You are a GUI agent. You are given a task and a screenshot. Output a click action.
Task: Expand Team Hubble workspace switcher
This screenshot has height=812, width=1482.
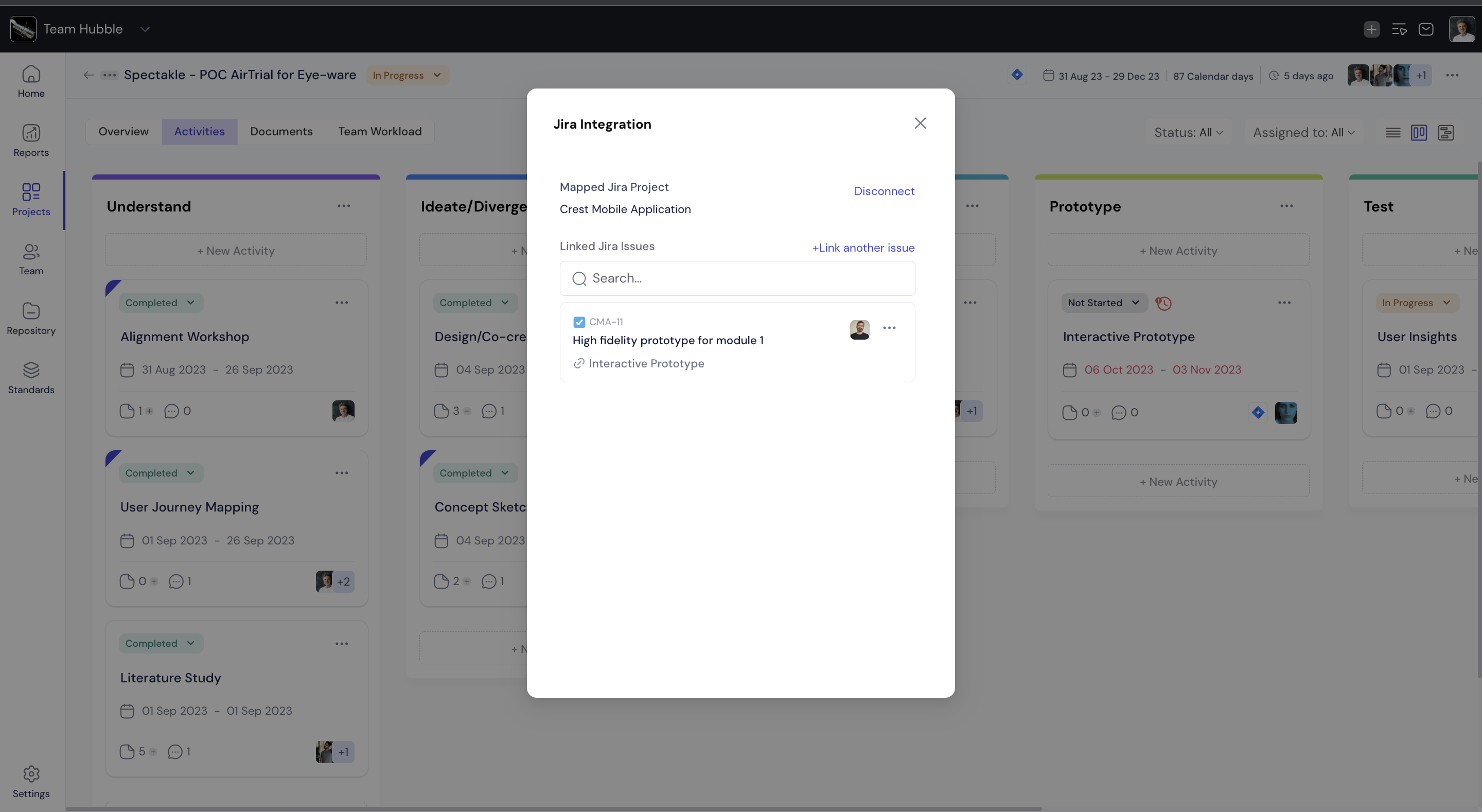pos(145,29)
